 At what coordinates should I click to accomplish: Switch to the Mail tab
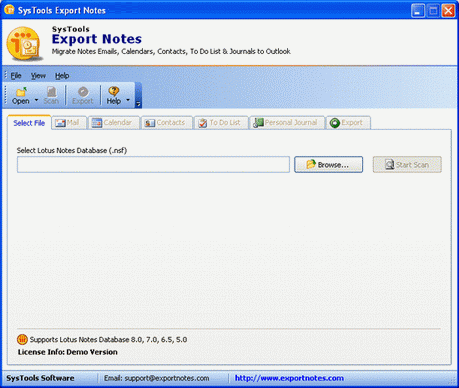point(69,123)
